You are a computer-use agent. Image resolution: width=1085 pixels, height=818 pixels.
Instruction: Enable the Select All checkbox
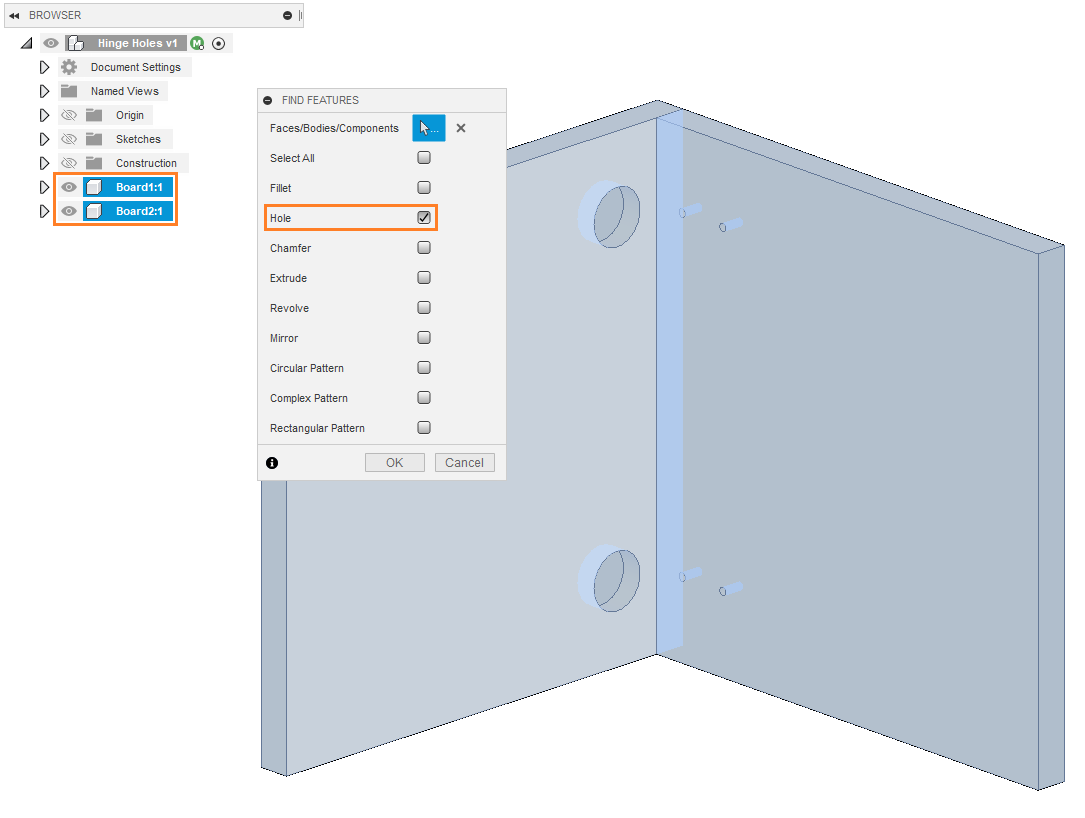point(424,158)
